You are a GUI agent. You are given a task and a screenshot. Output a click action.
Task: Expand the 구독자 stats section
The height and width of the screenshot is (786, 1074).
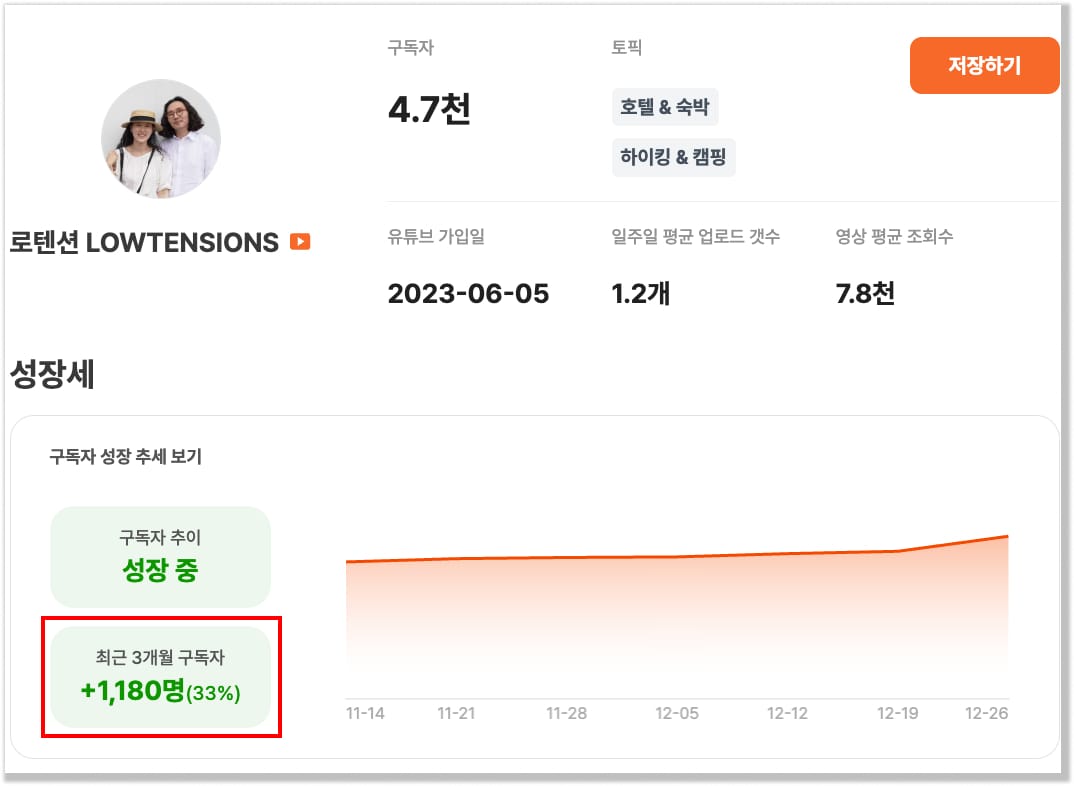pyautogui.click(x=404, y=47)
